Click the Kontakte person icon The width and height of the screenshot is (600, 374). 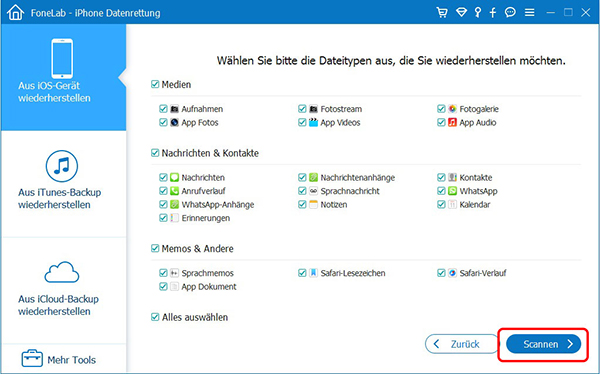point(452,177)
